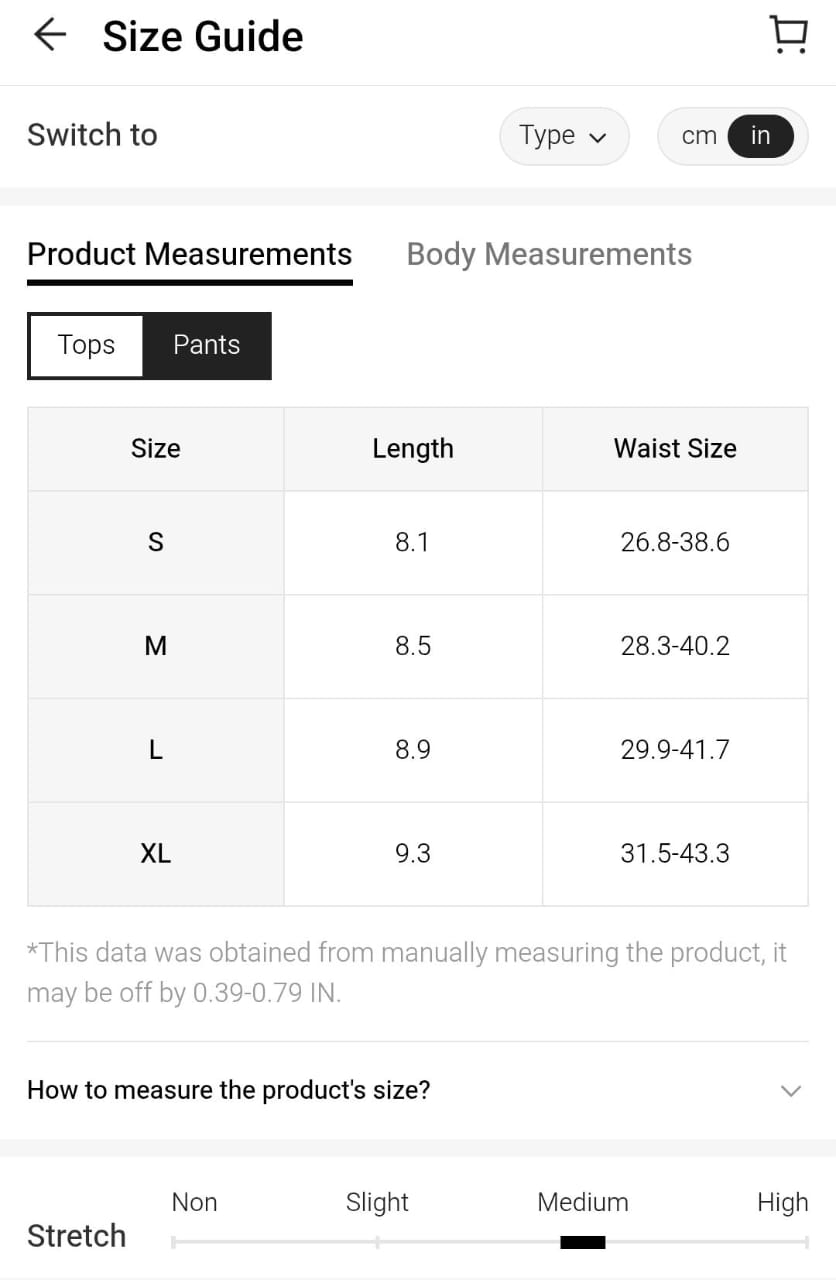
Task: Show the Tops measurements
Action: tap(87, 345)
